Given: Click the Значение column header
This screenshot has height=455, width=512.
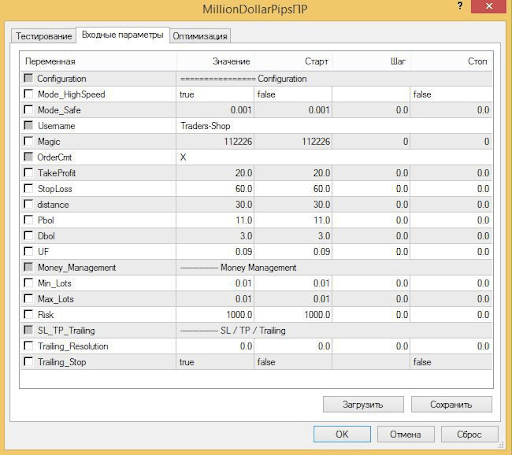Looking at the screenshot, I should tap(215, 61).
